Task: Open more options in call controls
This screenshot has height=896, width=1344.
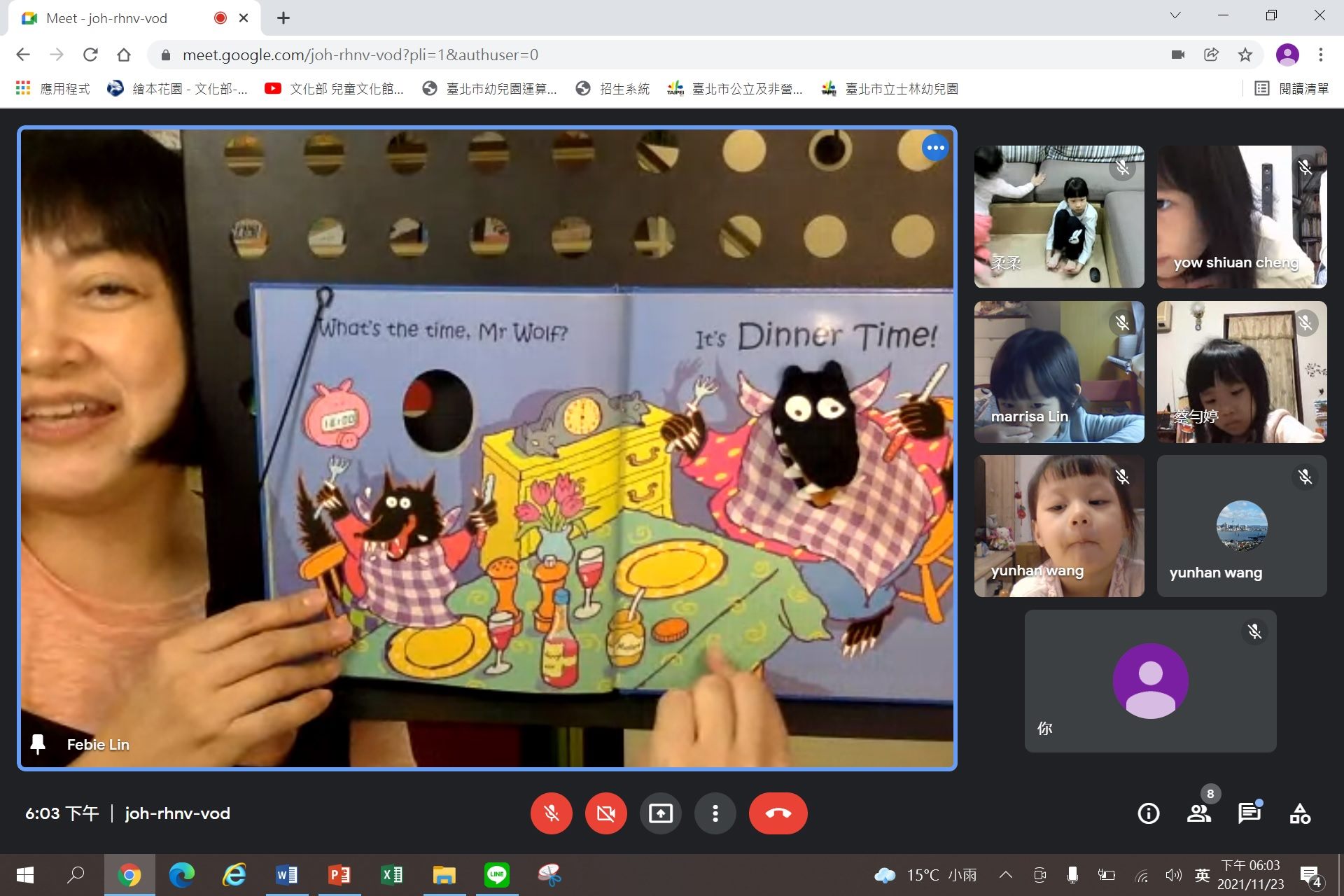Action: [x=715, y=813]
